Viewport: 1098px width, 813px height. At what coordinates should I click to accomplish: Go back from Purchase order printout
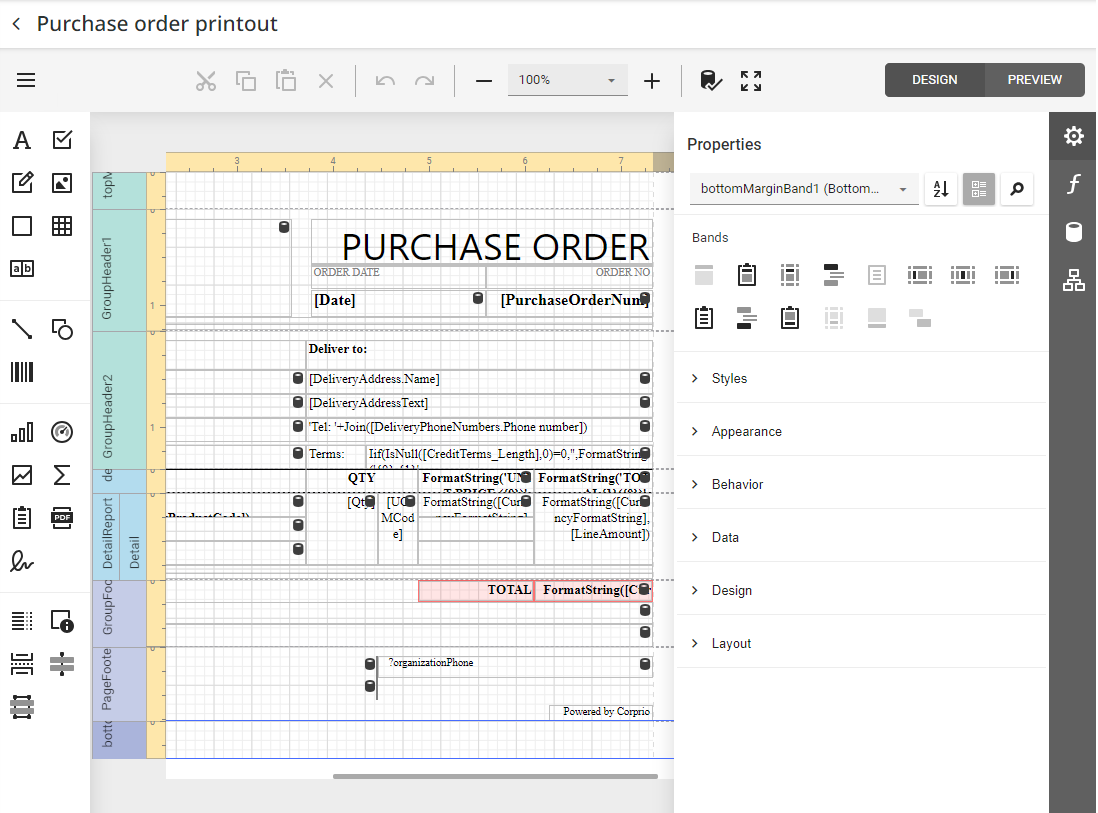point(17,24)
